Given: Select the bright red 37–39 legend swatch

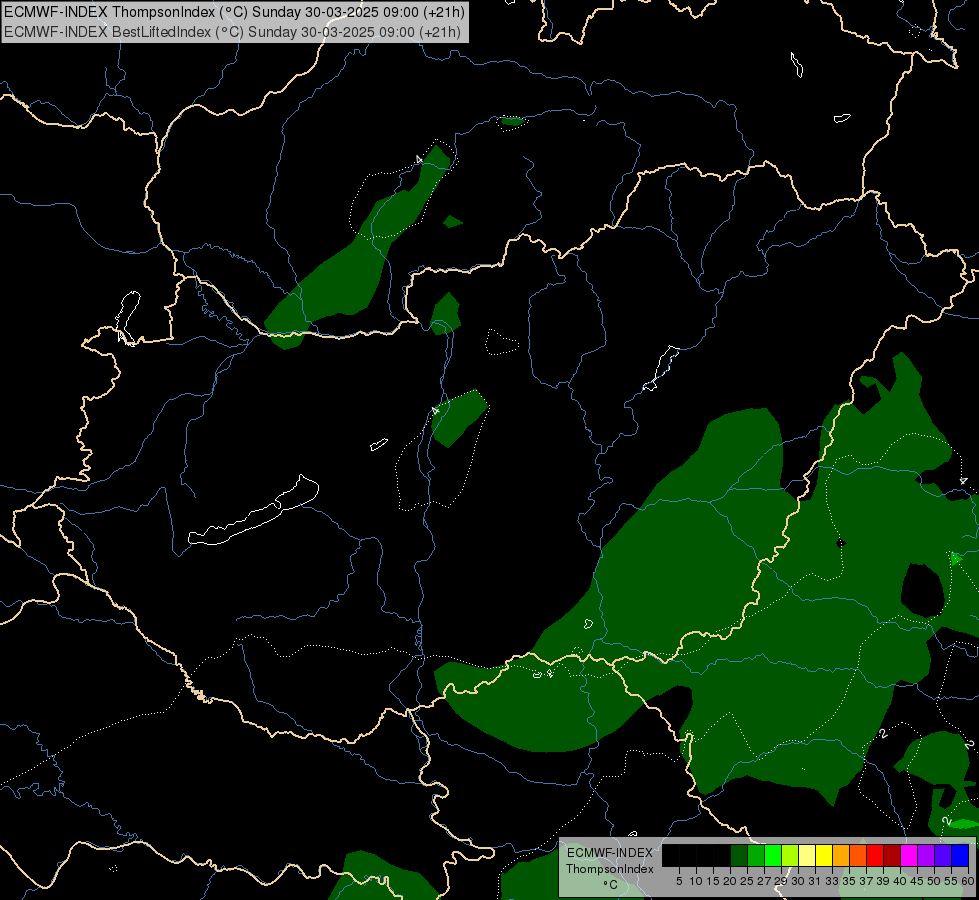Looking at the screenshot, I should tap(875, 855).
